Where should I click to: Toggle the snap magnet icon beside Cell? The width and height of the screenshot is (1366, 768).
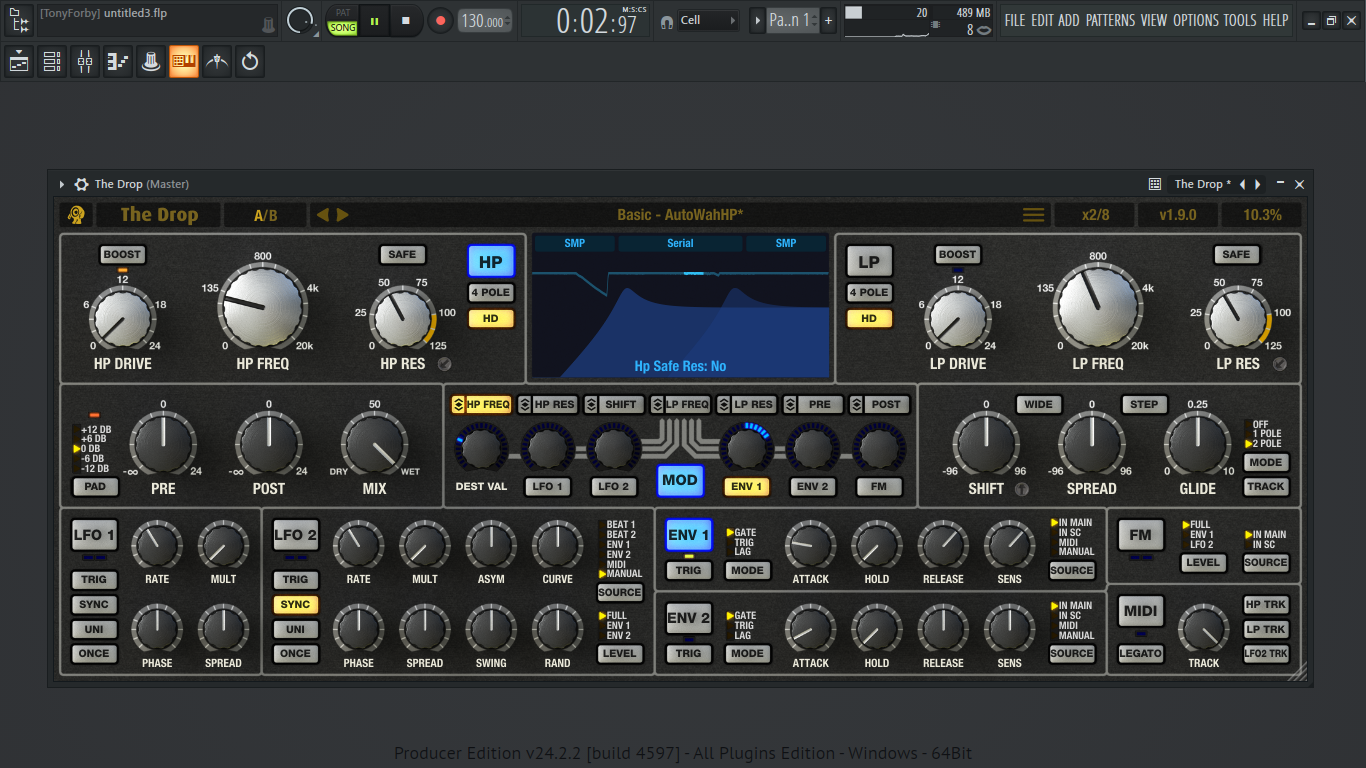tap(666, 20)
